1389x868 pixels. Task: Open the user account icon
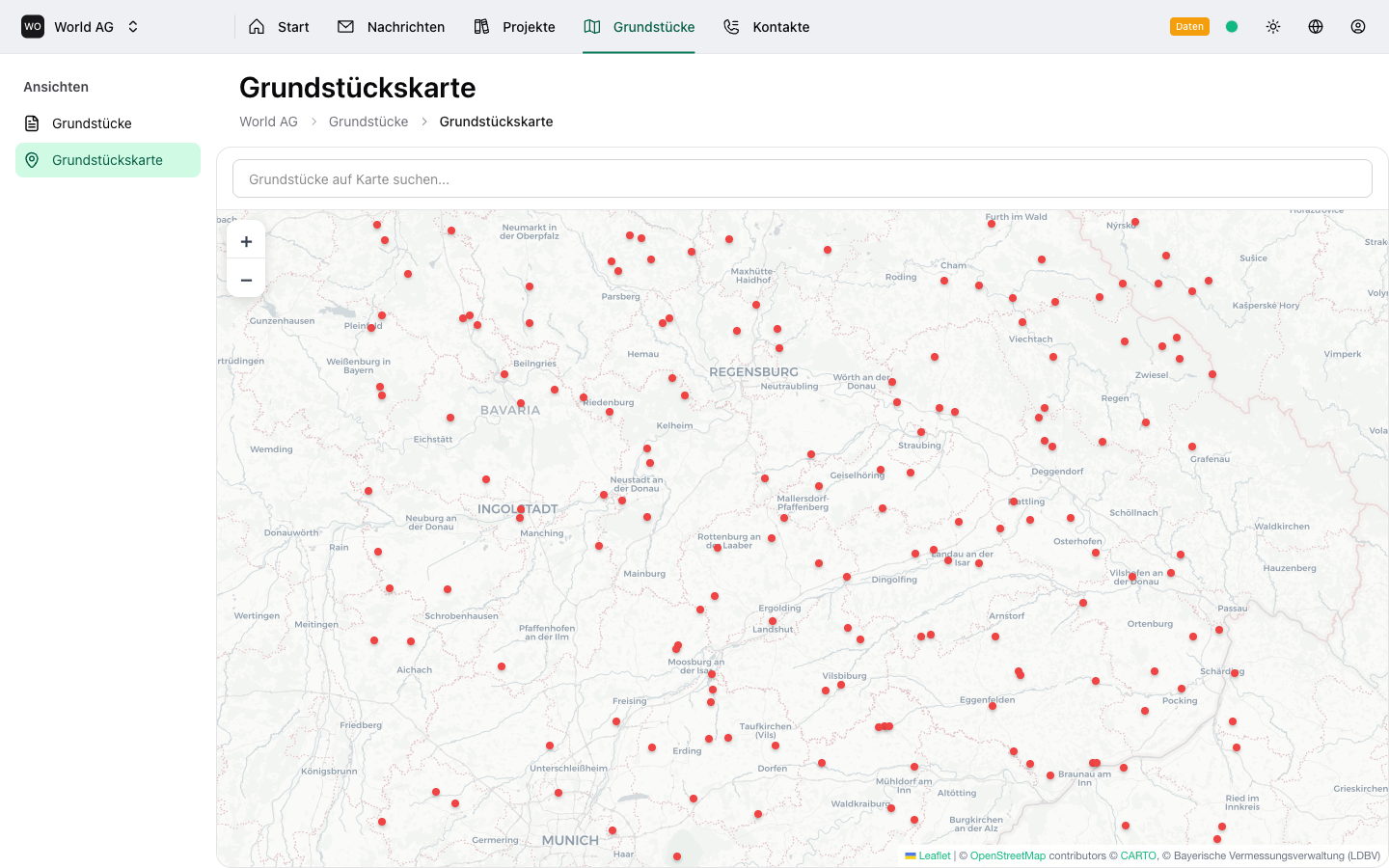click(1358, 26)
